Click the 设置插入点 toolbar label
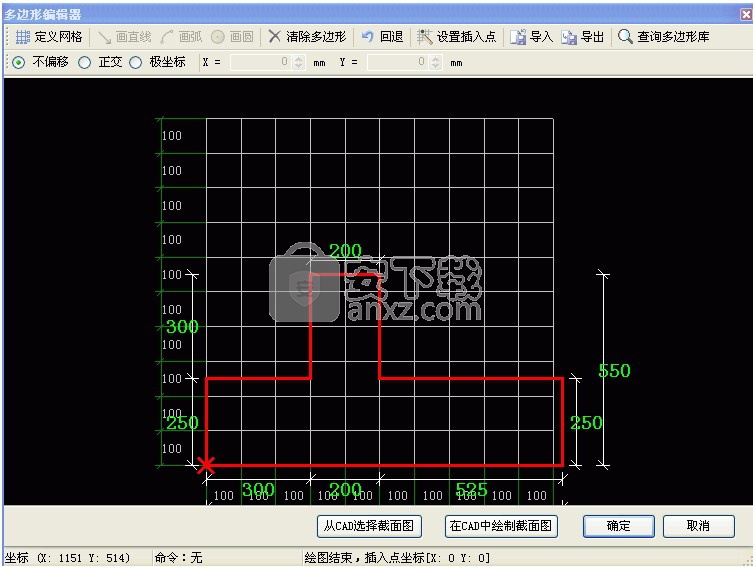Image resolution: width=755 pixels, height=567 pixels. [466, 37]
